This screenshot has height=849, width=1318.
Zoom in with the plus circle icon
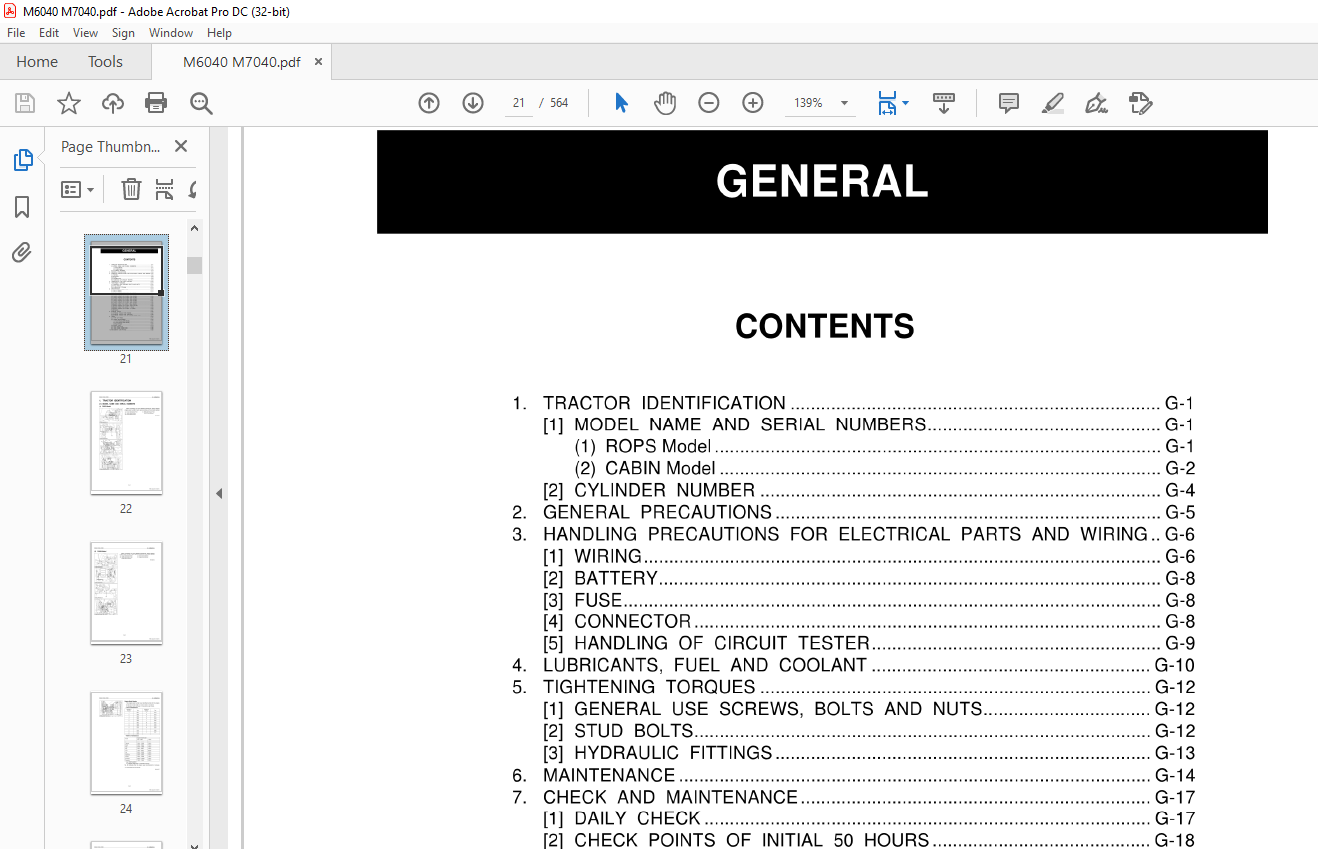coord(753,103)
